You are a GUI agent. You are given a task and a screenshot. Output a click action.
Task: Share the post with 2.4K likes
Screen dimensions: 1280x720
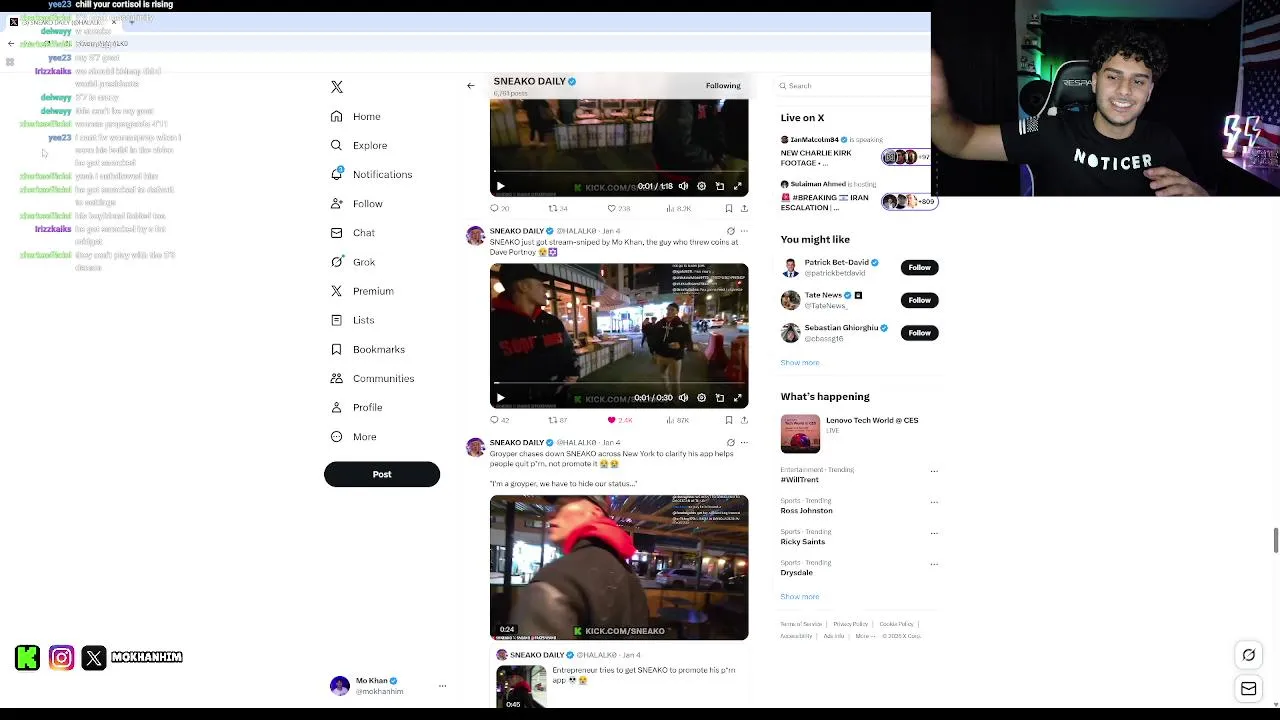[744, 420]
